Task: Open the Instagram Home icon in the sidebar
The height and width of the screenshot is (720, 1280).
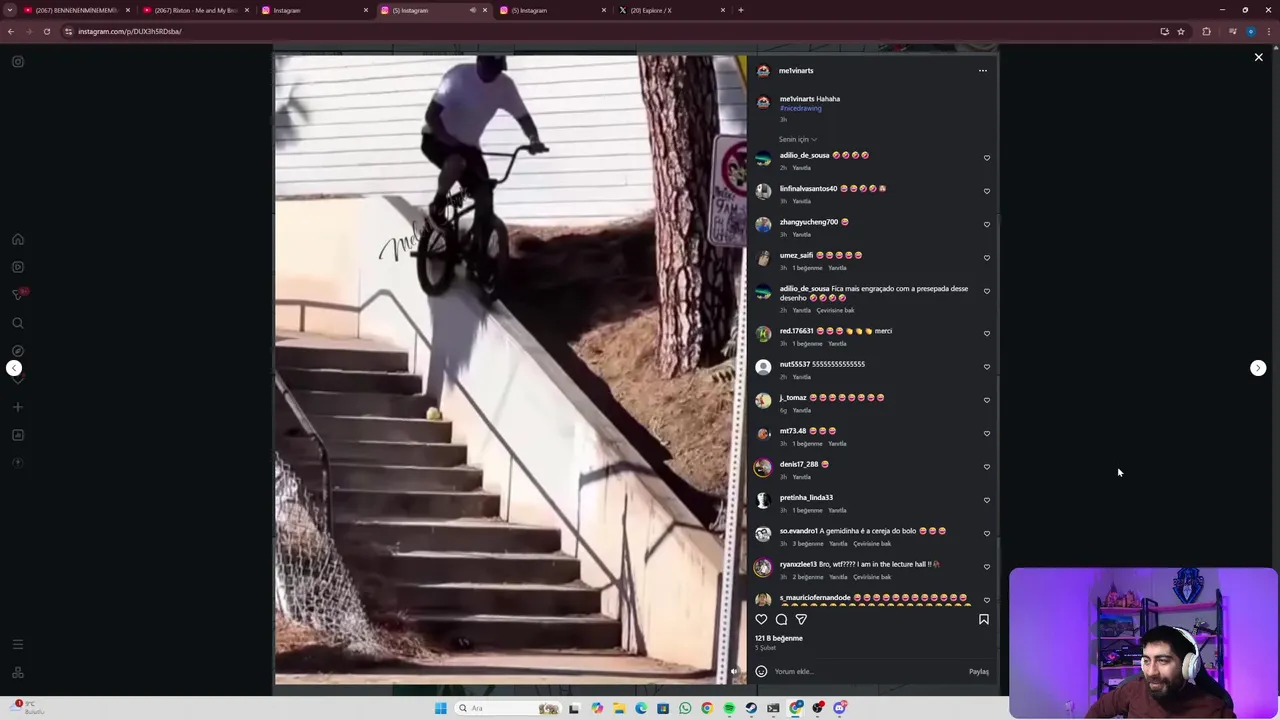Action: pos(17,239)
